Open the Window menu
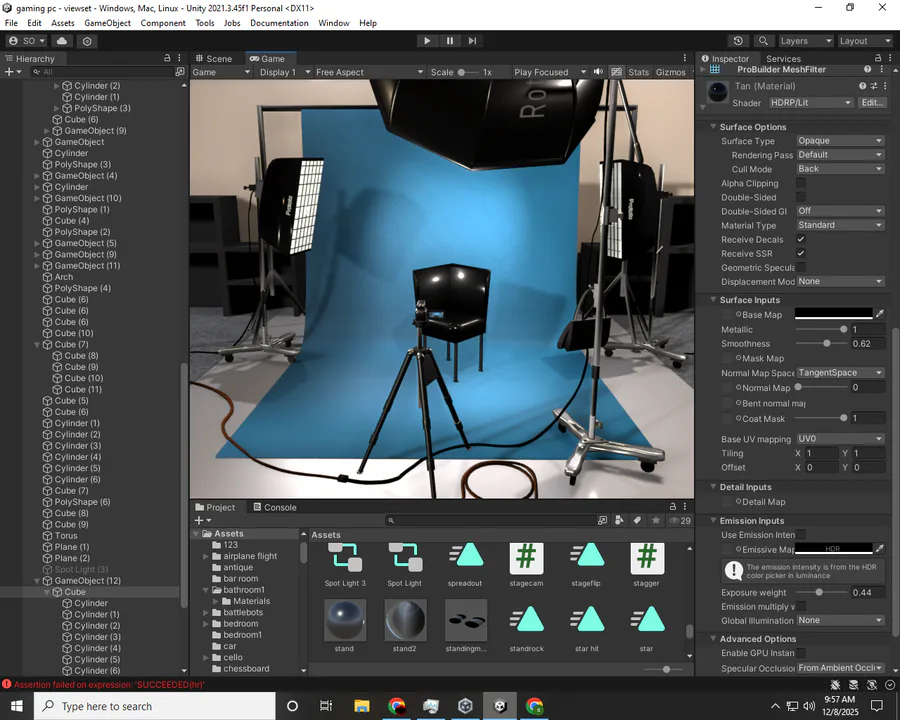 point(333,23)
